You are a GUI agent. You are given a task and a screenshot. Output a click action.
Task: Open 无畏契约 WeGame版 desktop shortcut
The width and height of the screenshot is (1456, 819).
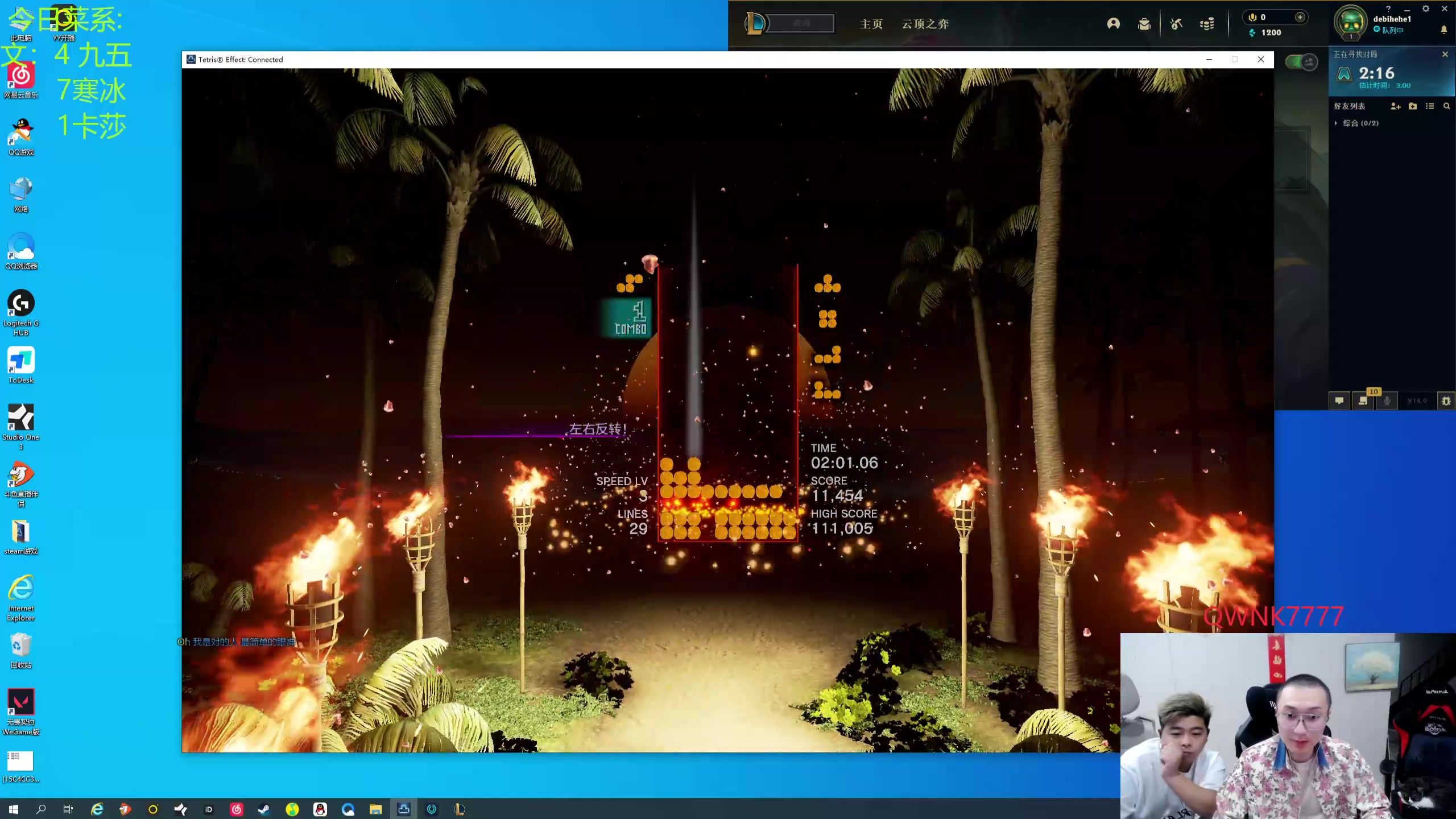21,712
